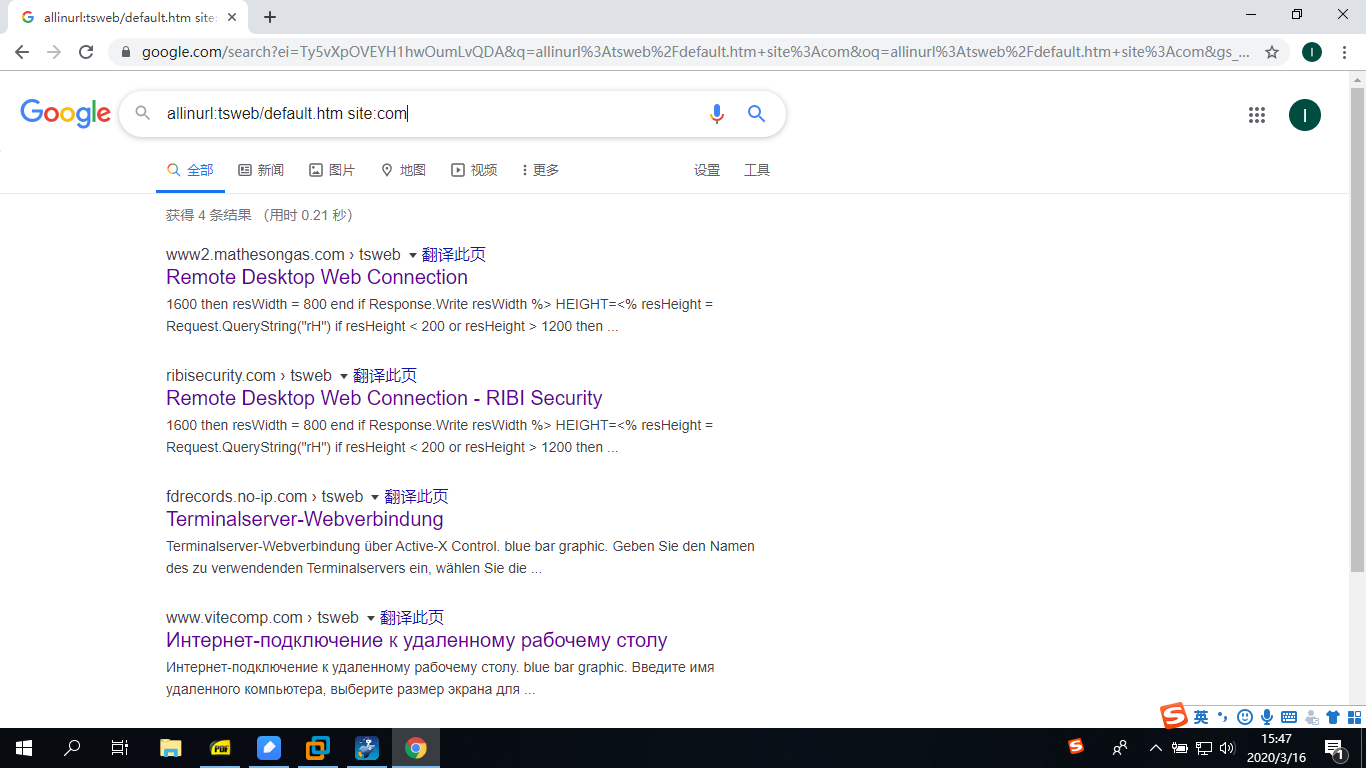Switch to 新闻 tab
This screenshot has width=1366, height=768.
[261, 170]
